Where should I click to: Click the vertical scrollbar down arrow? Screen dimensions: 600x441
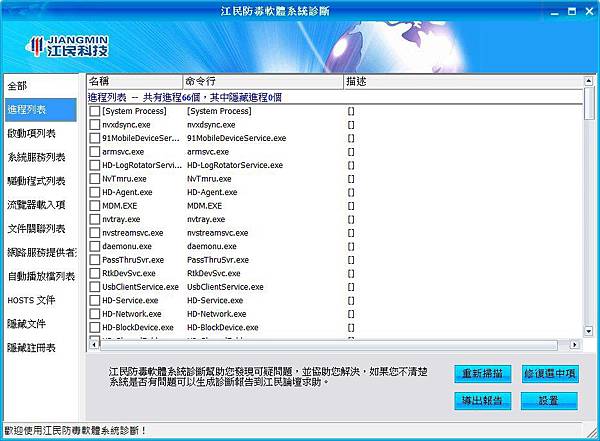coord(589,331)
